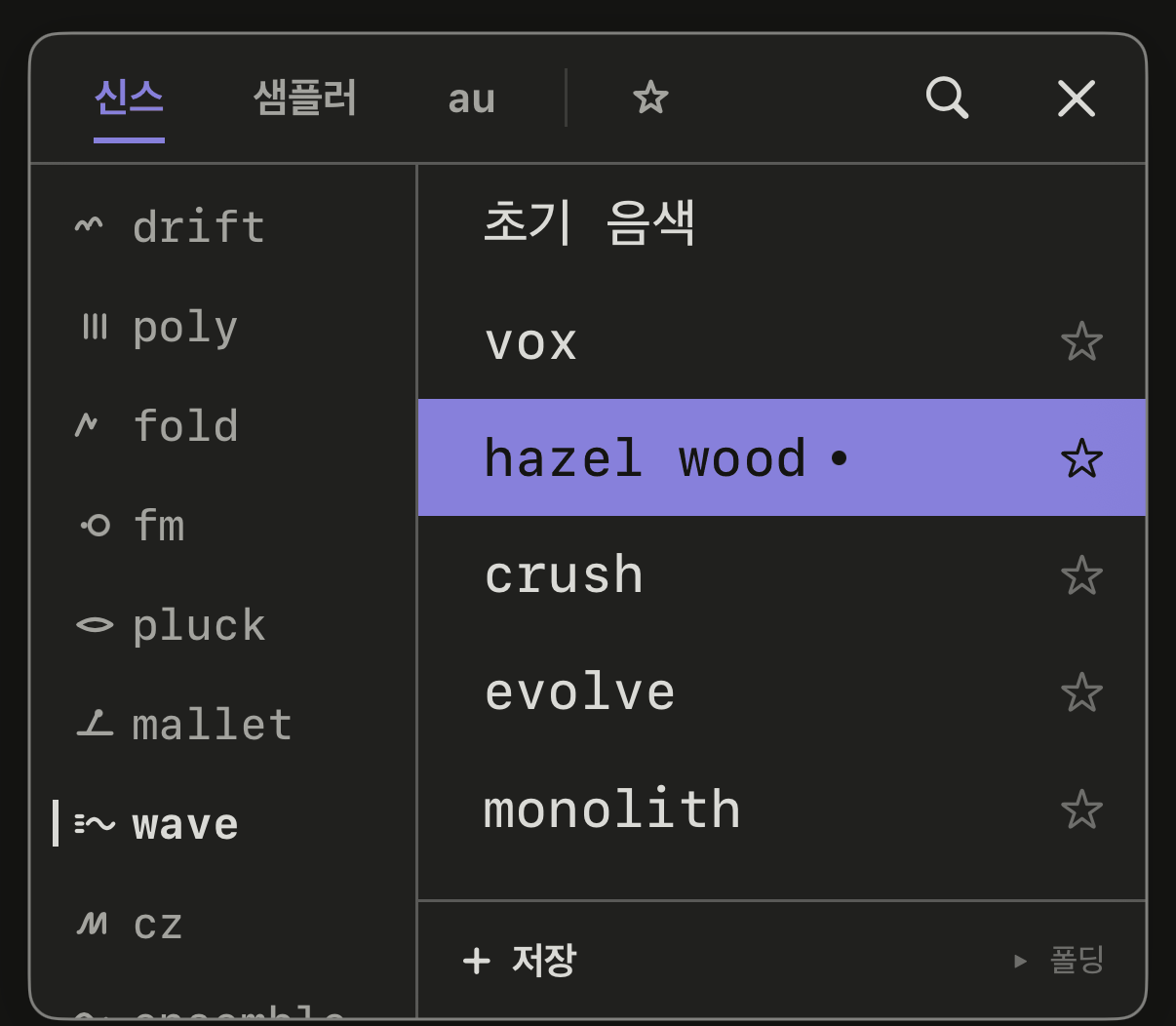Switch to the 샘플러 tab

point(305,98)
